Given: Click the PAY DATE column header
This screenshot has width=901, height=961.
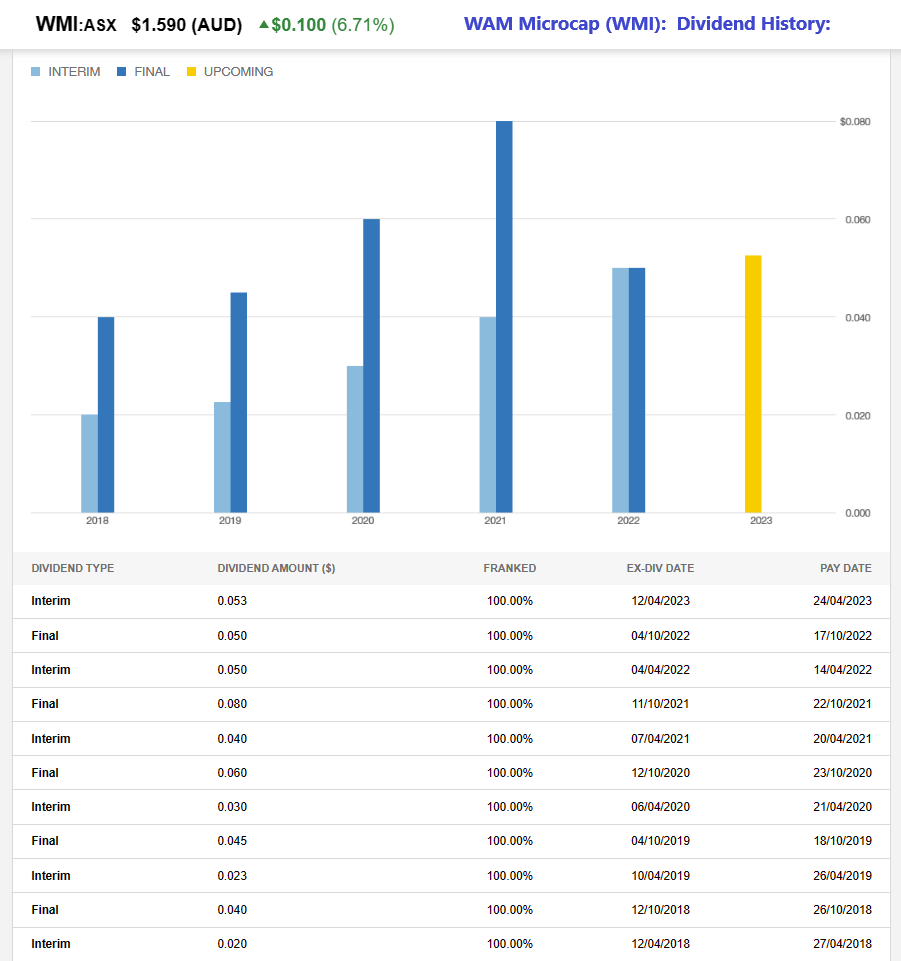Looking at the screenshot, I should [846, 568].
